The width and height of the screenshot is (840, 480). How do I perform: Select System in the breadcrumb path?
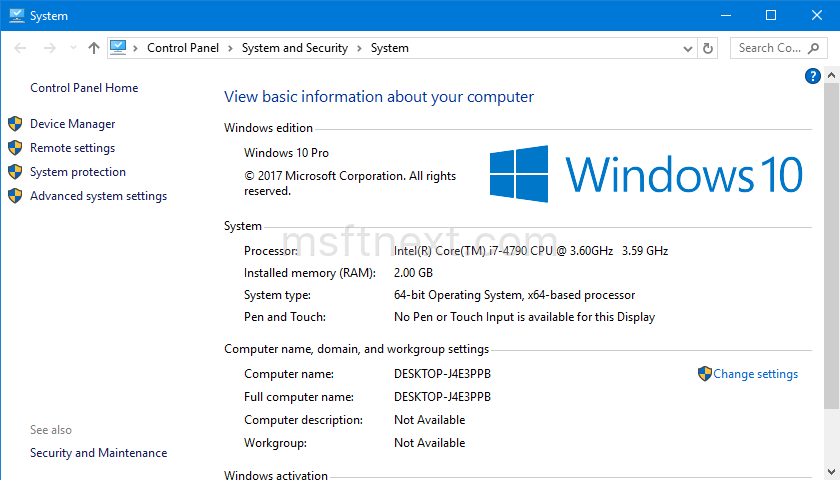(x=389, y=48)
